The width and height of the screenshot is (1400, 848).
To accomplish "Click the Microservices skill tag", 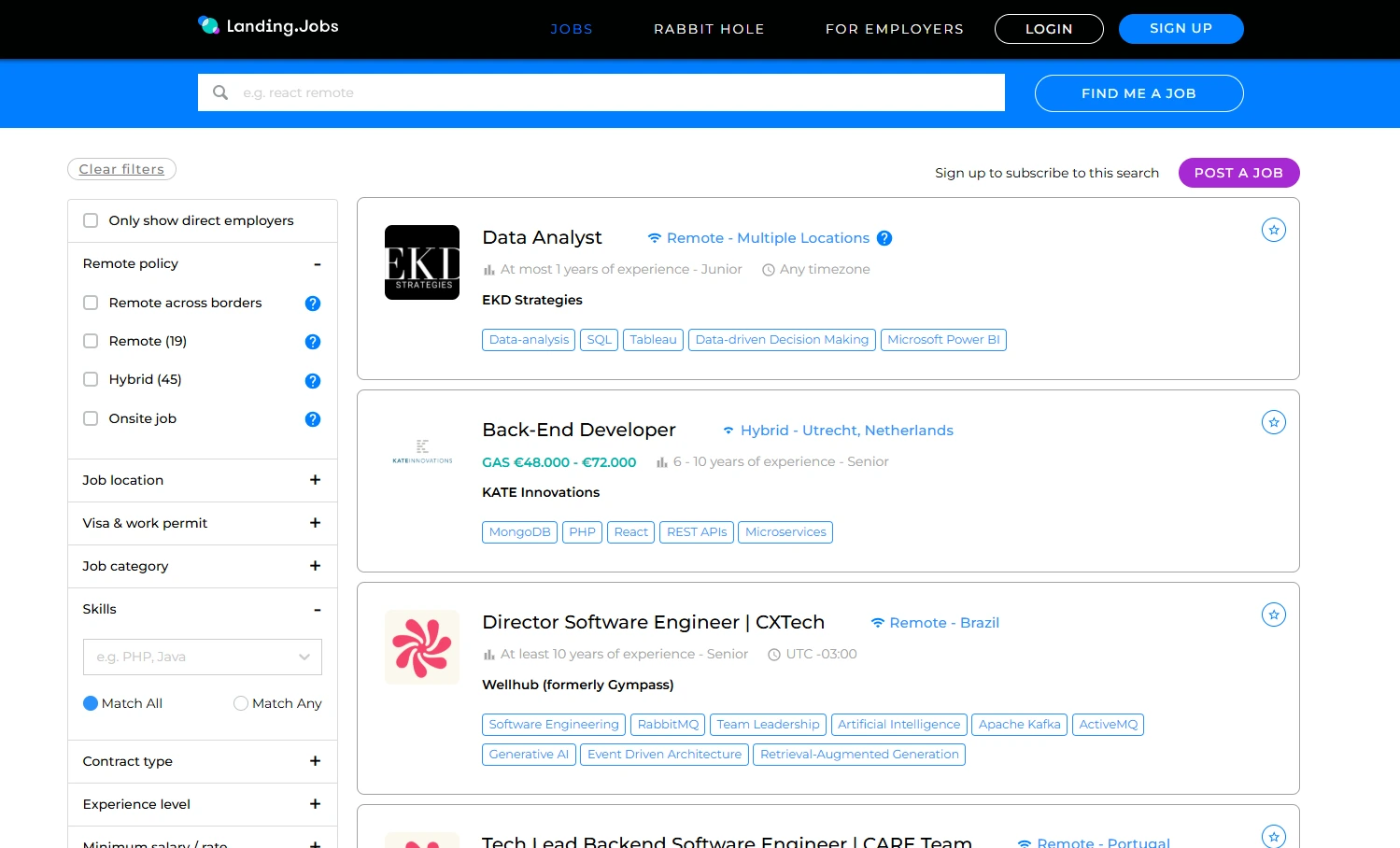I will [785, 532].
